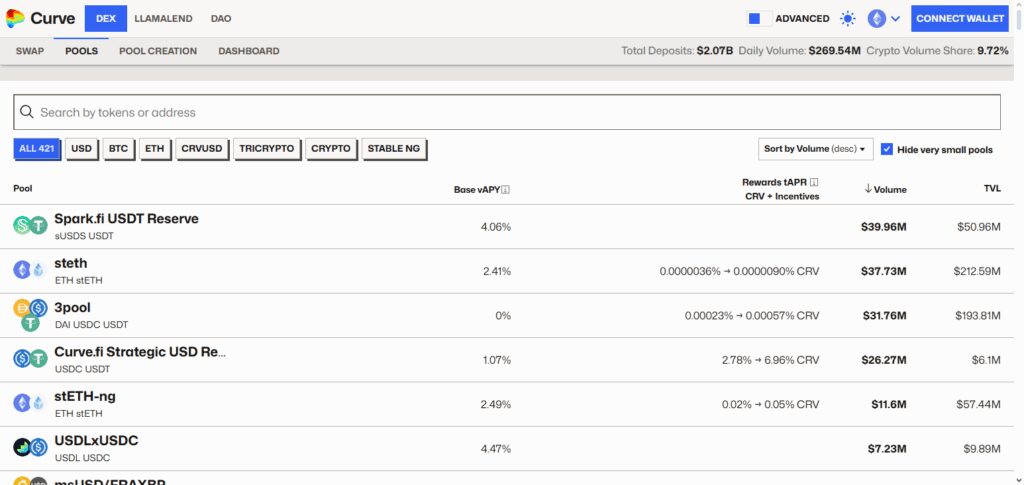Click the search by tokens field

click(x=507, y=112)
